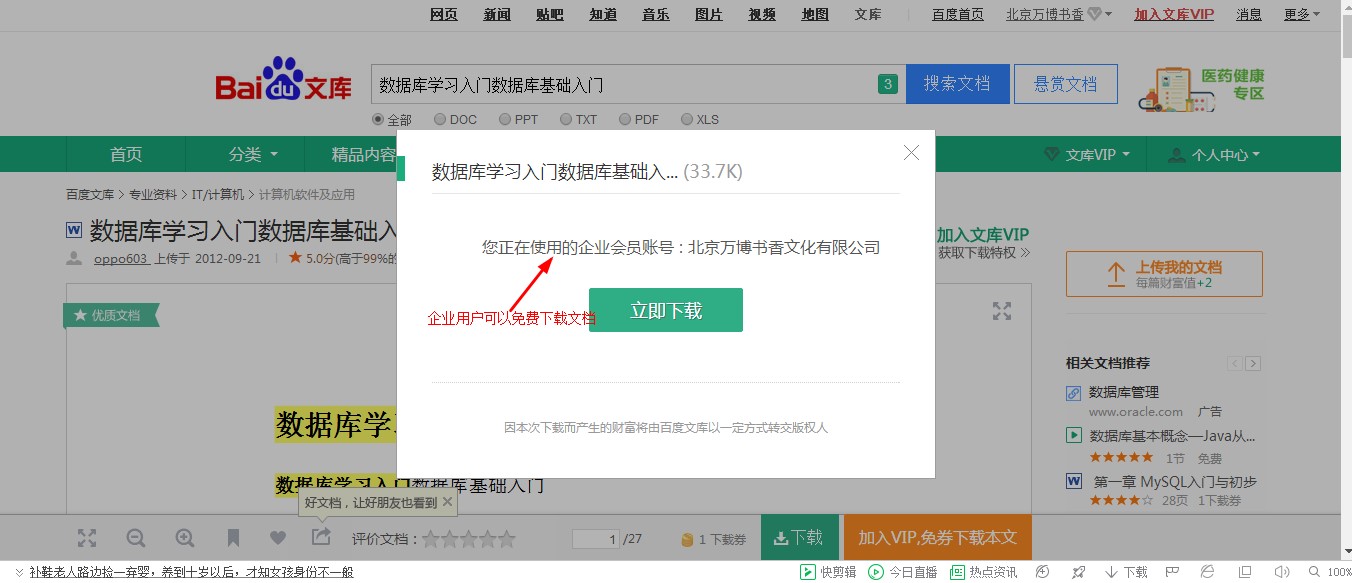Click the page number input field
The height and width of the screenshot is (583, 1352).
[596, 539]
